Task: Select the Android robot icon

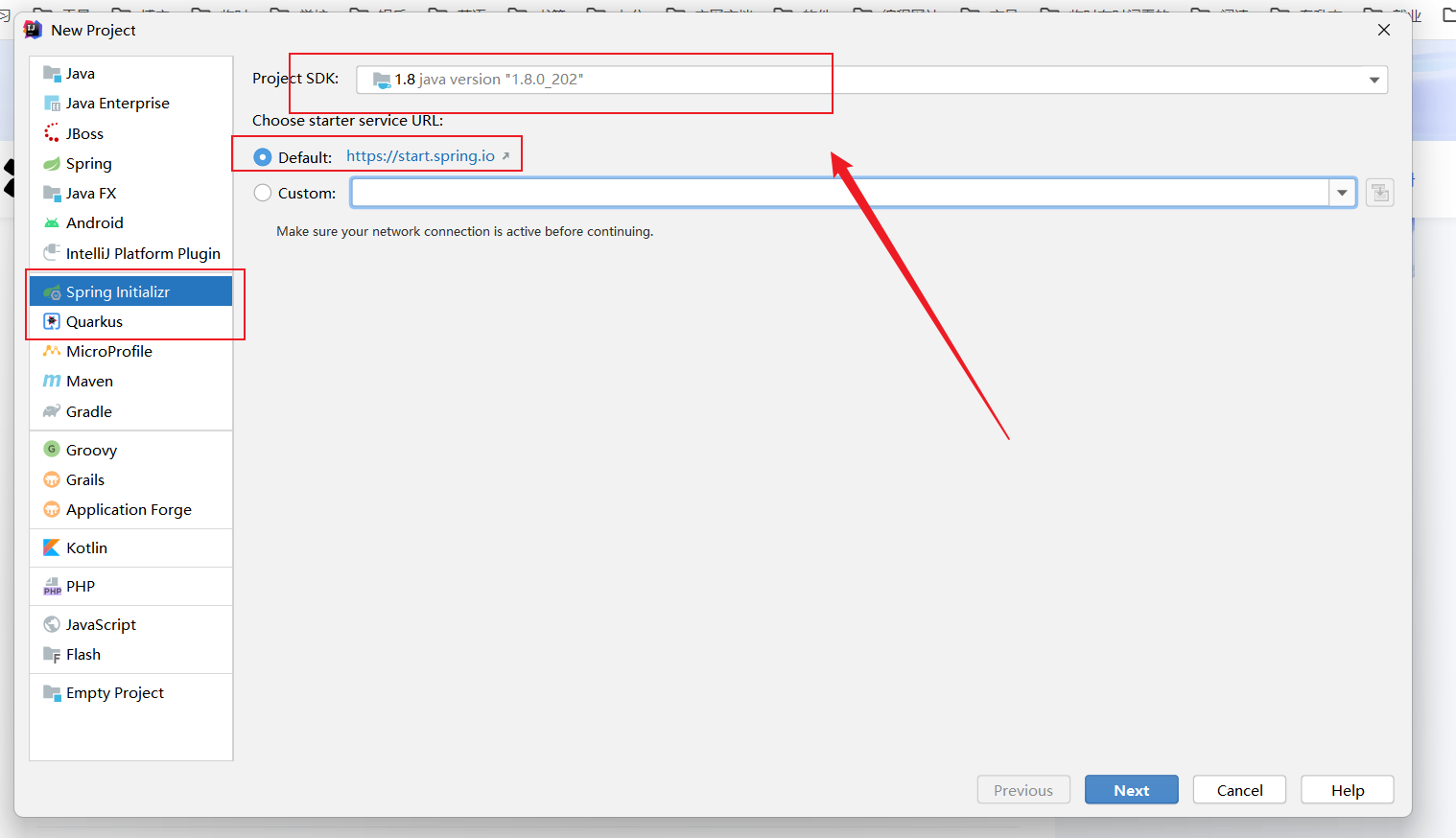Action: click(x=52, y=223)
